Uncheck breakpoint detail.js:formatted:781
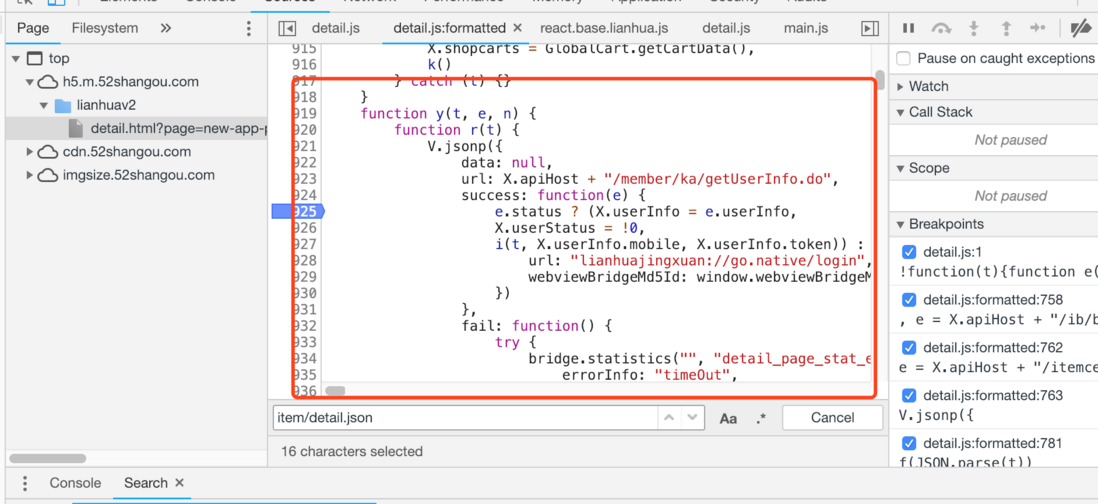Screen dimensions: 1098x504 [x=909, y=443]
